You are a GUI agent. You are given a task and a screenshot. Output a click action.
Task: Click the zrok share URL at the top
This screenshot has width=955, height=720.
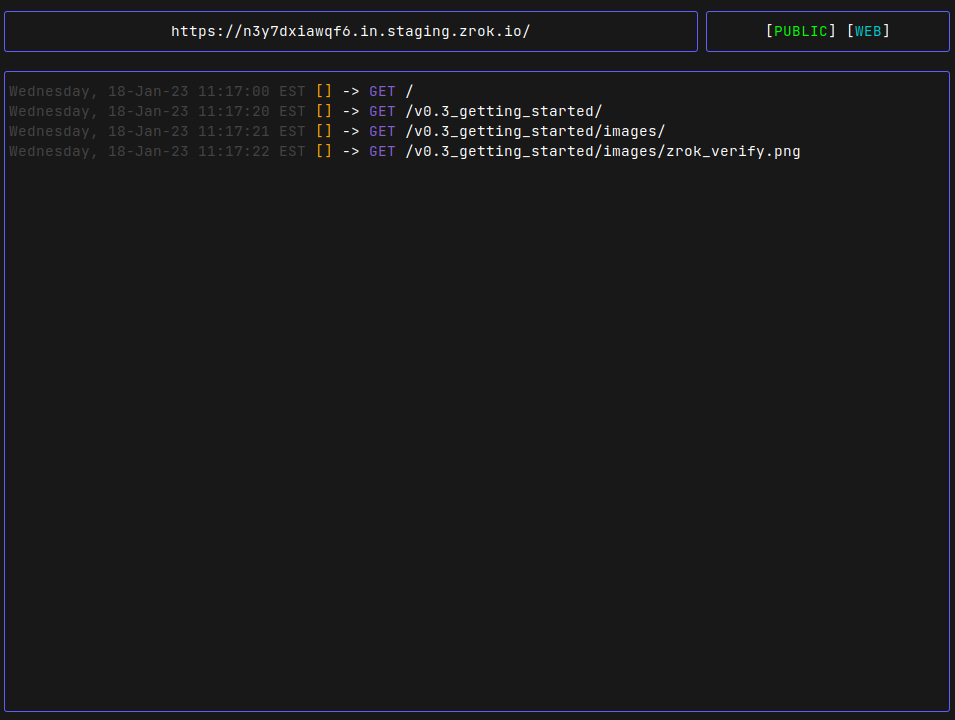tap(350, 31)
